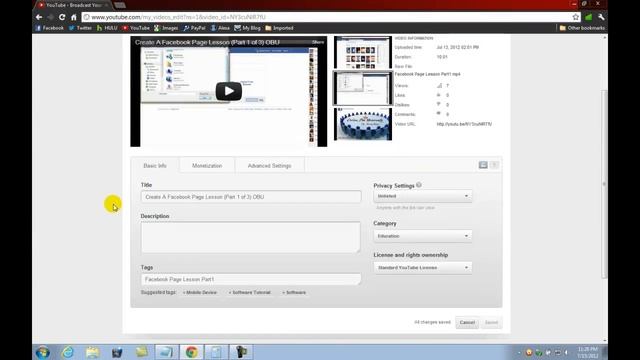Click the browser Back arrow
The width and height of the screenshot is (640, 360).
click(39, 17)
